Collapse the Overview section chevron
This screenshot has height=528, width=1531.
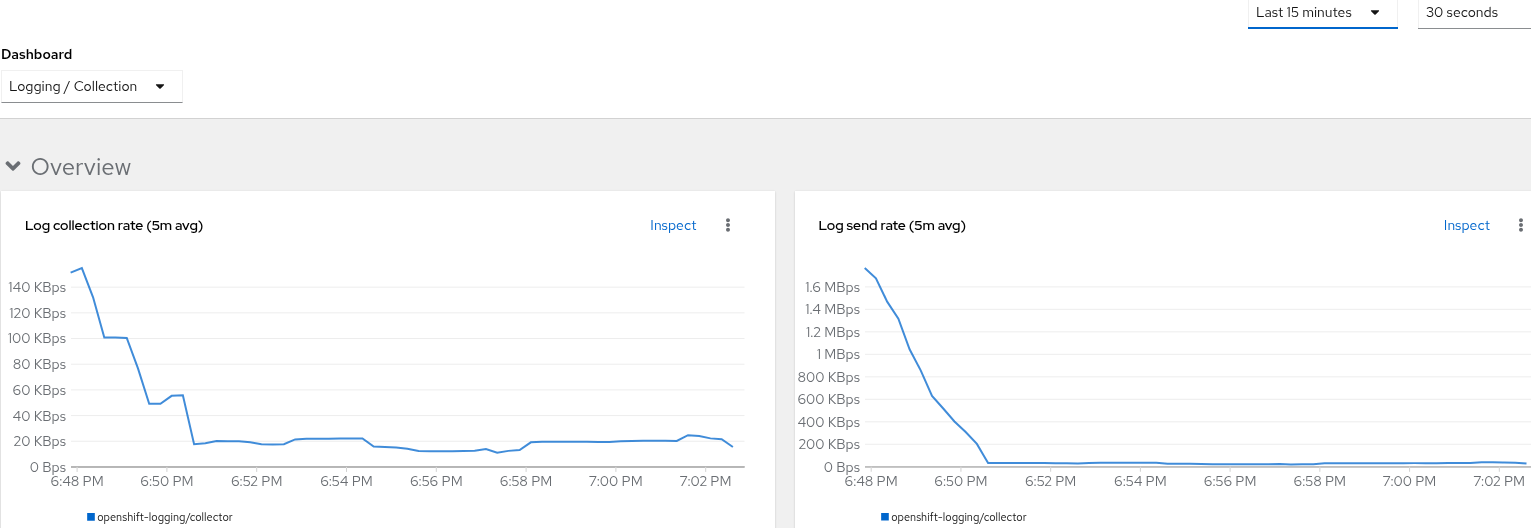coord(13,166)
